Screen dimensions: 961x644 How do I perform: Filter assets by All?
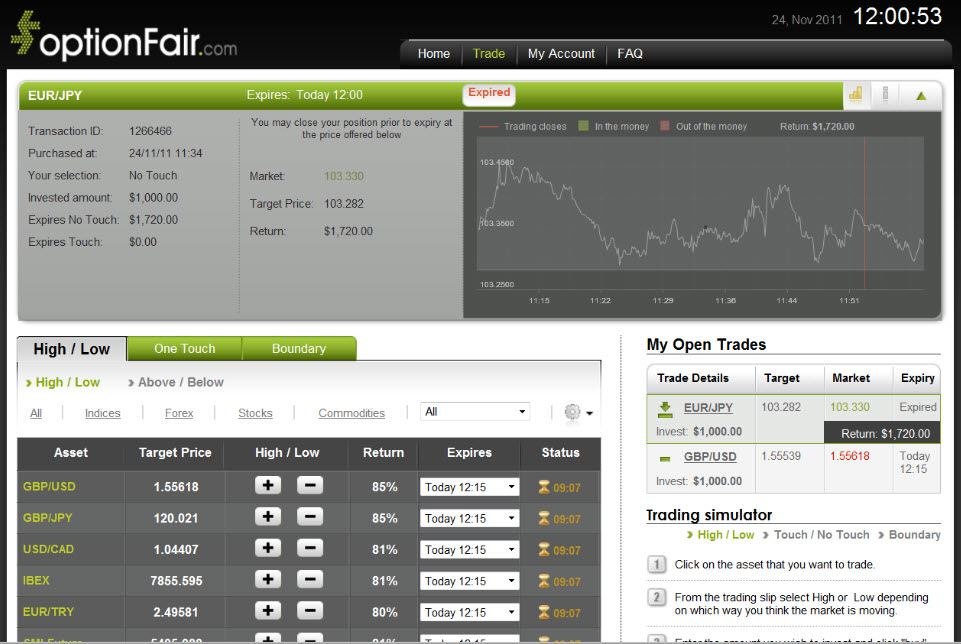(36, 413)
